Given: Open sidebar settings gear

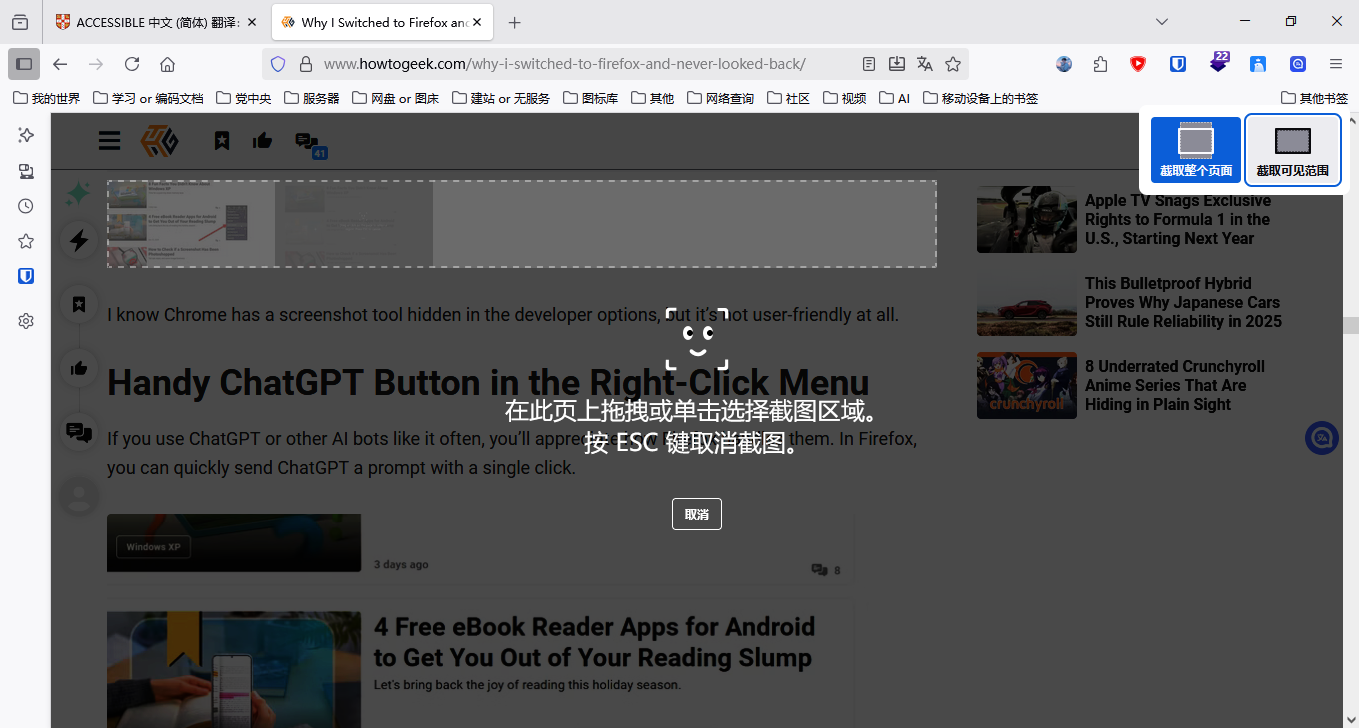Looking at the screenshot, I should (x=26, y=321).
